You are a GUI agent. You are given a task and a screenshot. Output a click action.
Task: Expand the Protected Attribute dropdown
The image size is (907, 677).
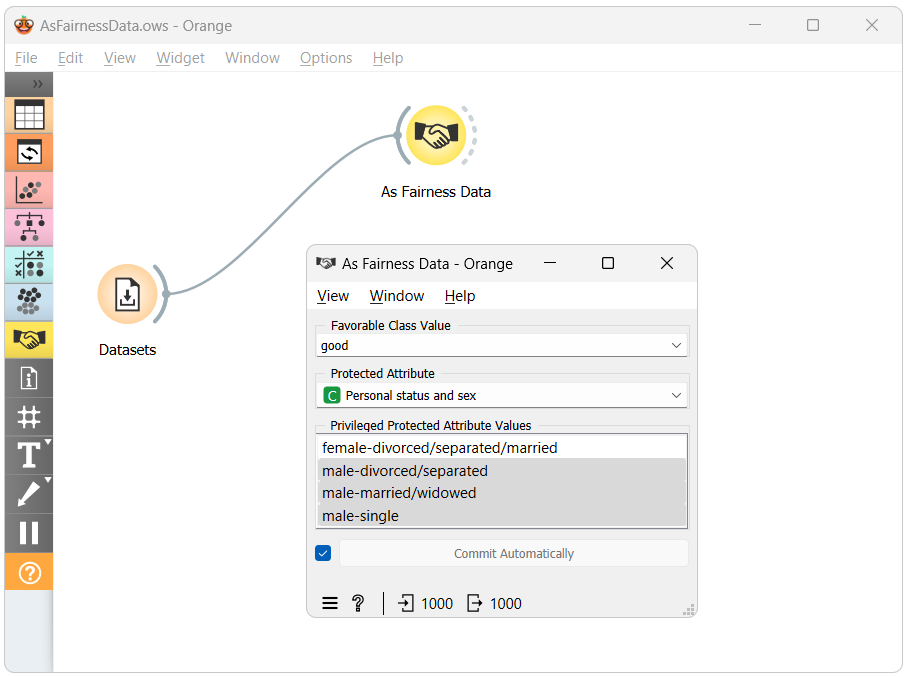pos(502,396)
